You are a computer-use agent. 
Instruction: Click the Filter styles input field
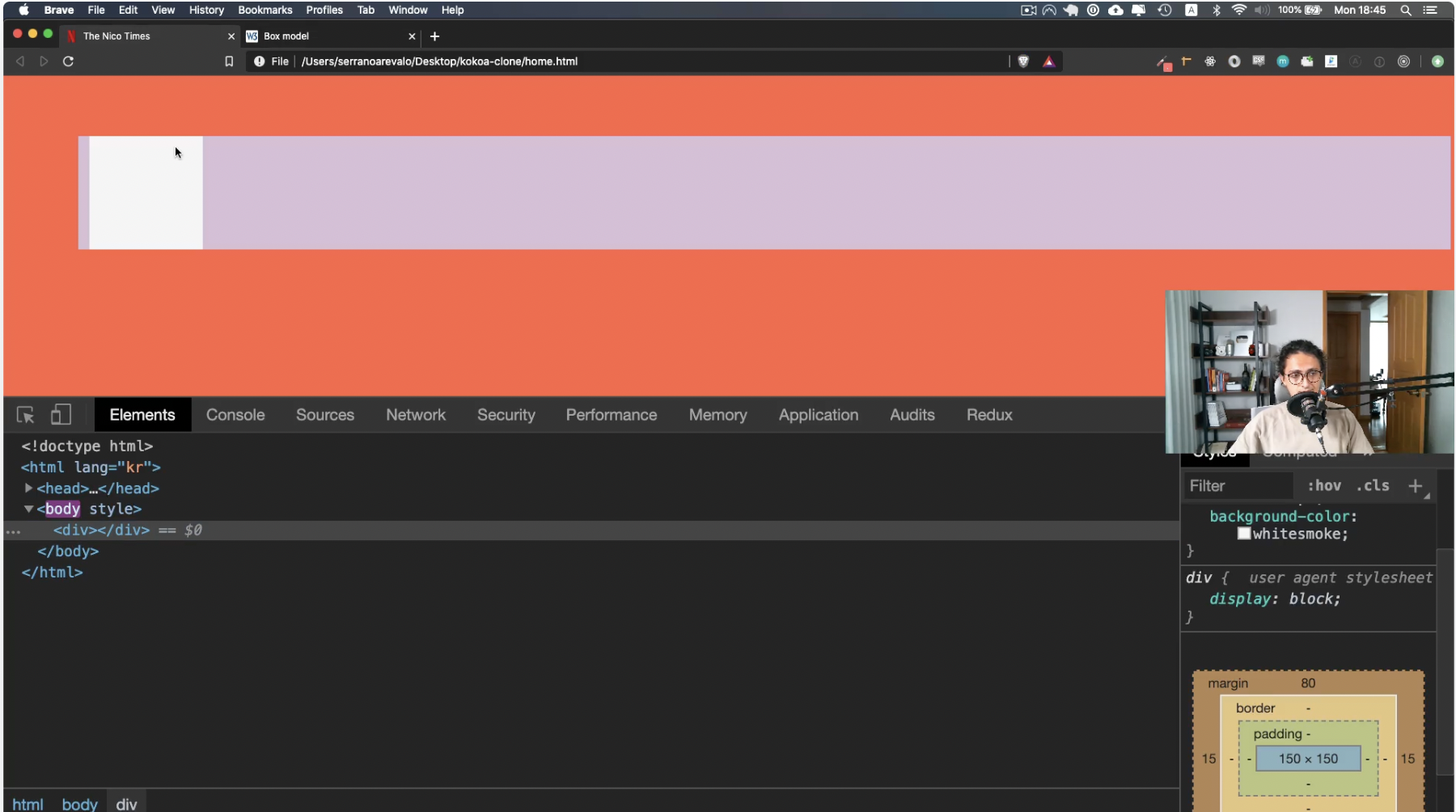(x=1238, y=486)
